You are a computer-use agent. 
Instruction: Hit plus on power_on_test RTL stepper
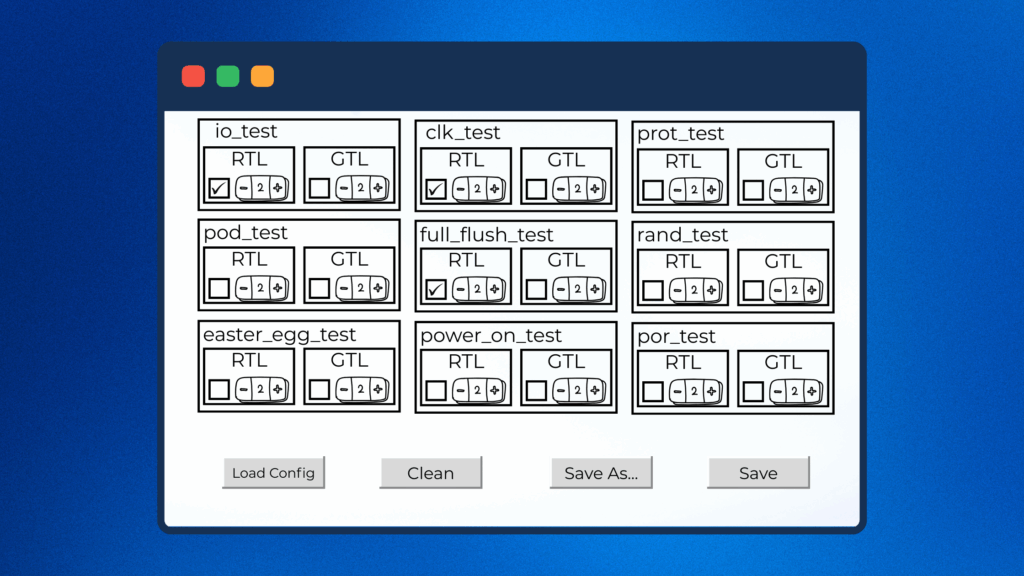pyautogui.click(x=494, y=390)
